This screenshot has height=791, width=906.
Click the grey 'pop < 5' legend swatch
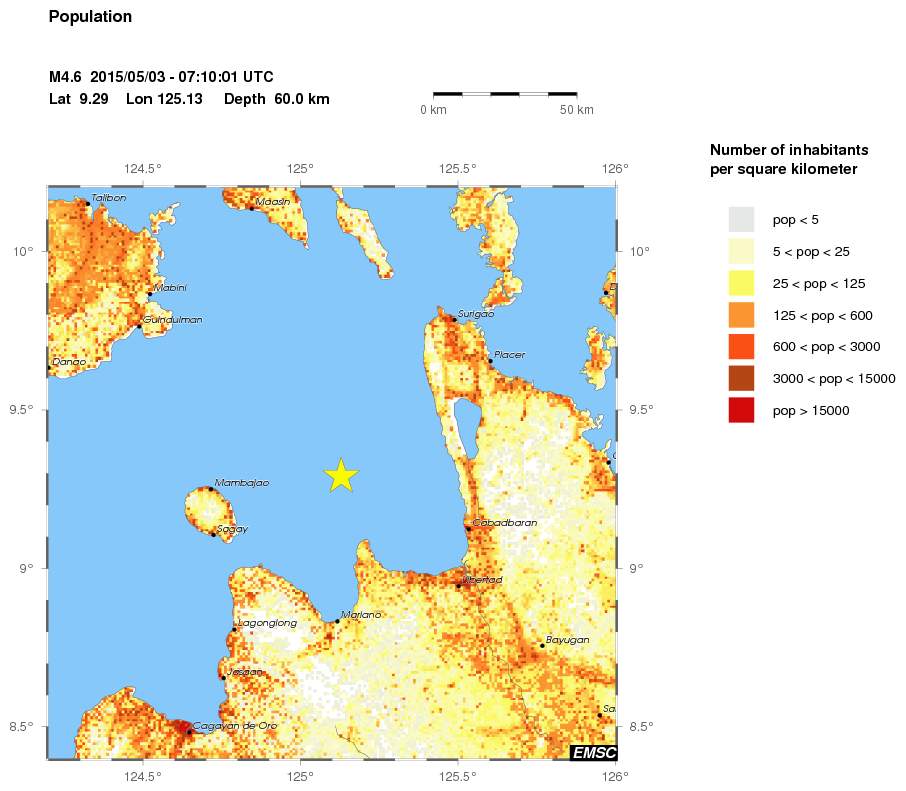pyautogui.click(x=741, y=219)
